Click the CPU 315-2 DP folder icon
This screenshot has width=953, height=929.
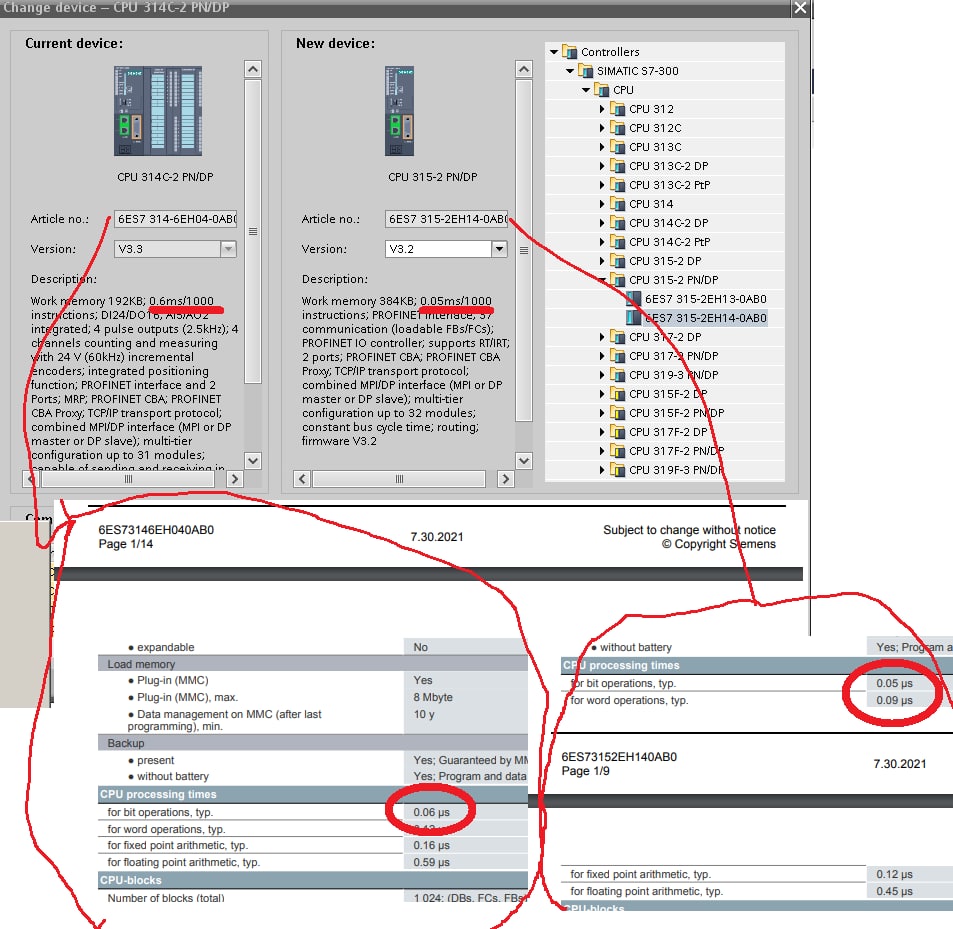(618, 261)
